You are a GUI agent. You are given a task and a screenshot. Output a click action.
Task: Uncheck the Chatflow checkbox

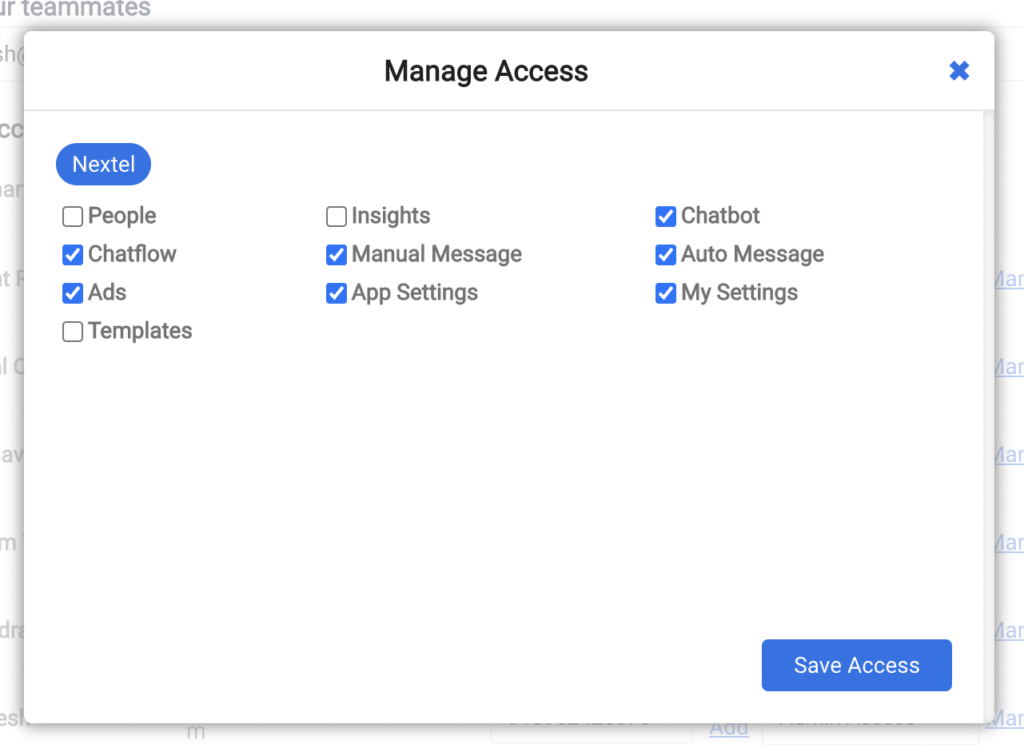tap(72, 255)
